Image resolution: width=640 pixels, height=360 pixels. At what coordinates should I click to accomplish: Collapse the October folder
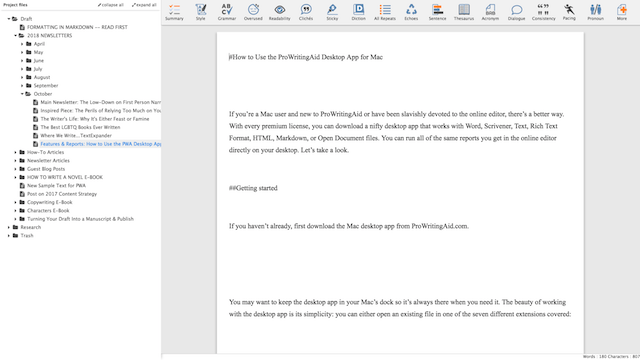[22, 94]
